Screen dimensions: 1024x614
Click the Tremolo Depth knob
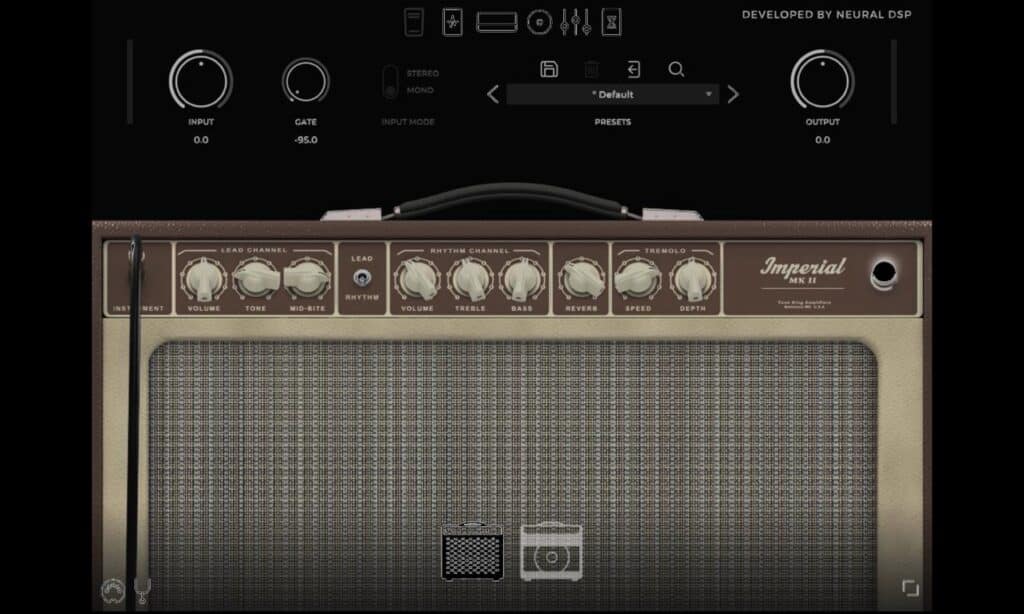693,279
